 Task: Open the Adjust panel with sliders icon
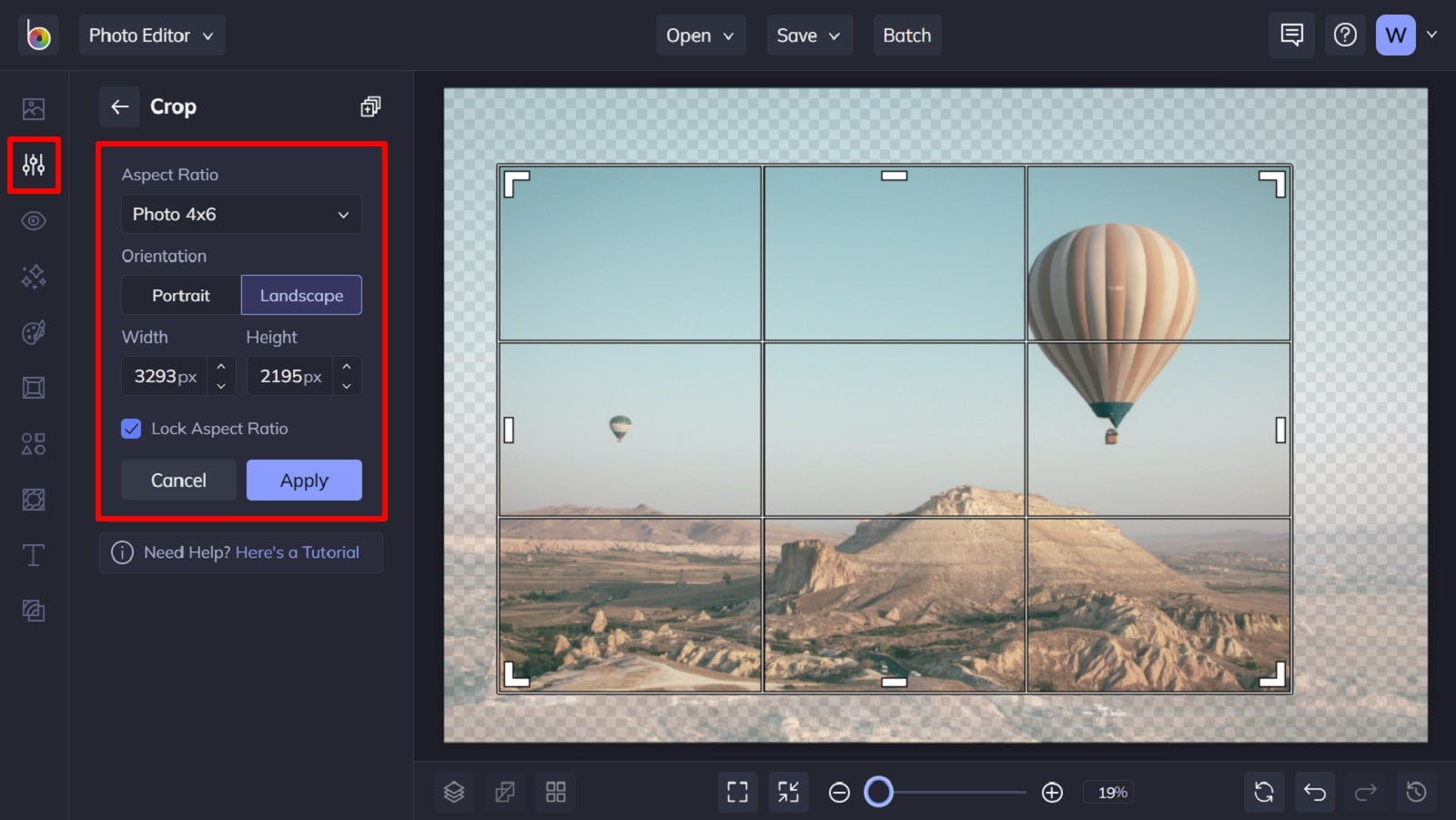(34, 165)
